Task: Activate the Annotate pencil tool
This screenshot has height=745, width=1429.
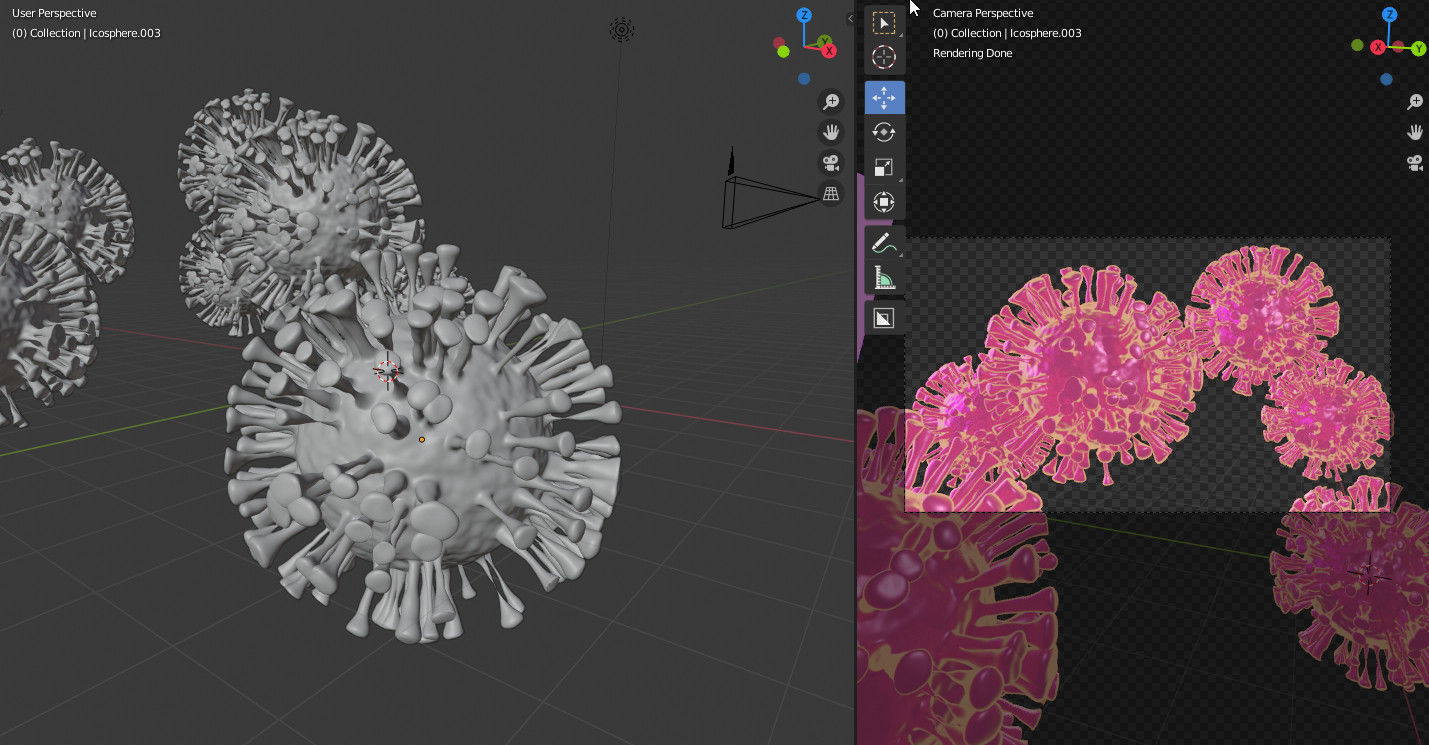Action: 884,243
